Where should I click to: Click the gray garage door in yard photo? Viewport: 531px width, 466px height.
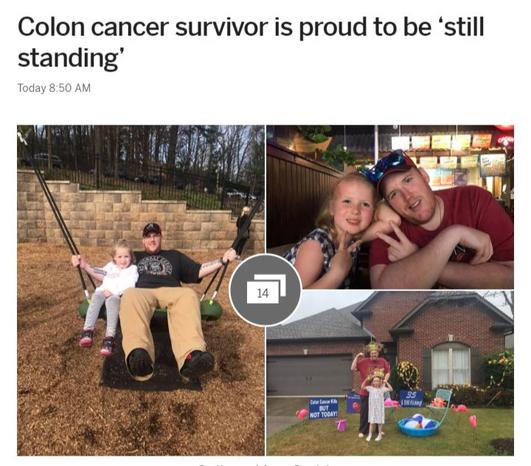pos(310,374)
